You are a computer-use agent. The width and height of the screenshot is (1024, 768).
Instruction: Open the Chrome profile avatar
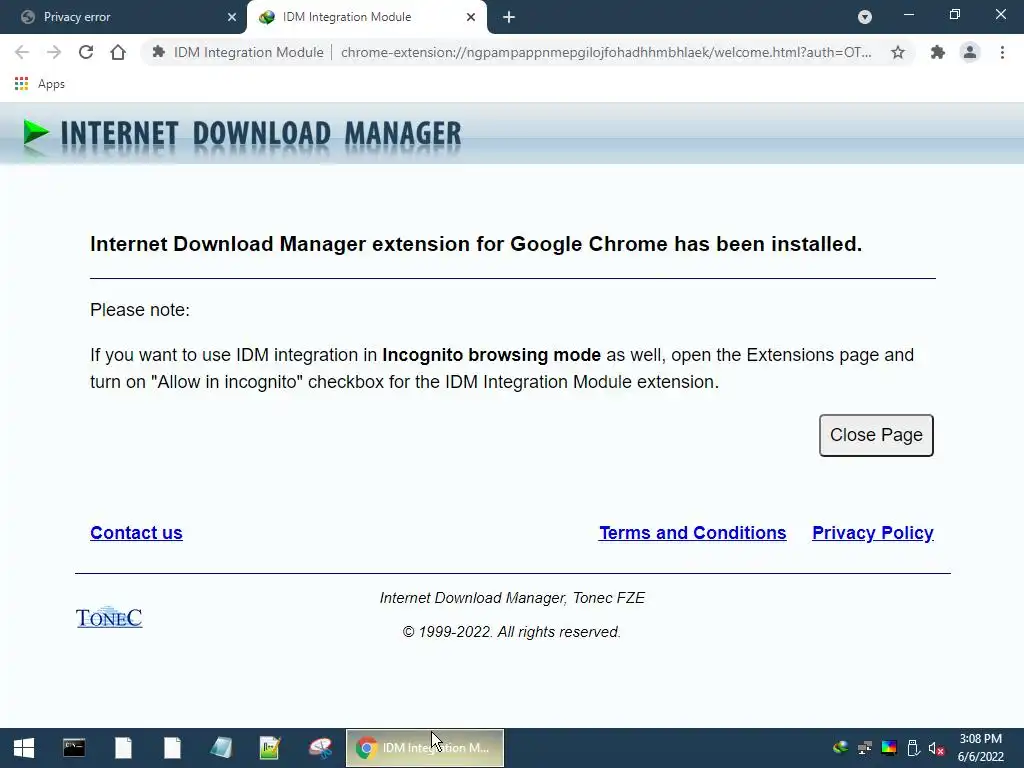[970, 52]
